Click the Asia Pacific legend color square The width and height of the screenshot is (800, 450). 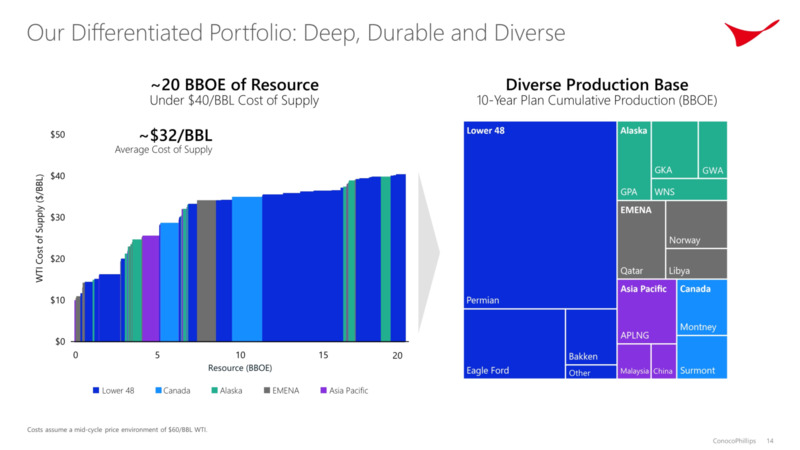click(x=323, y=390)
